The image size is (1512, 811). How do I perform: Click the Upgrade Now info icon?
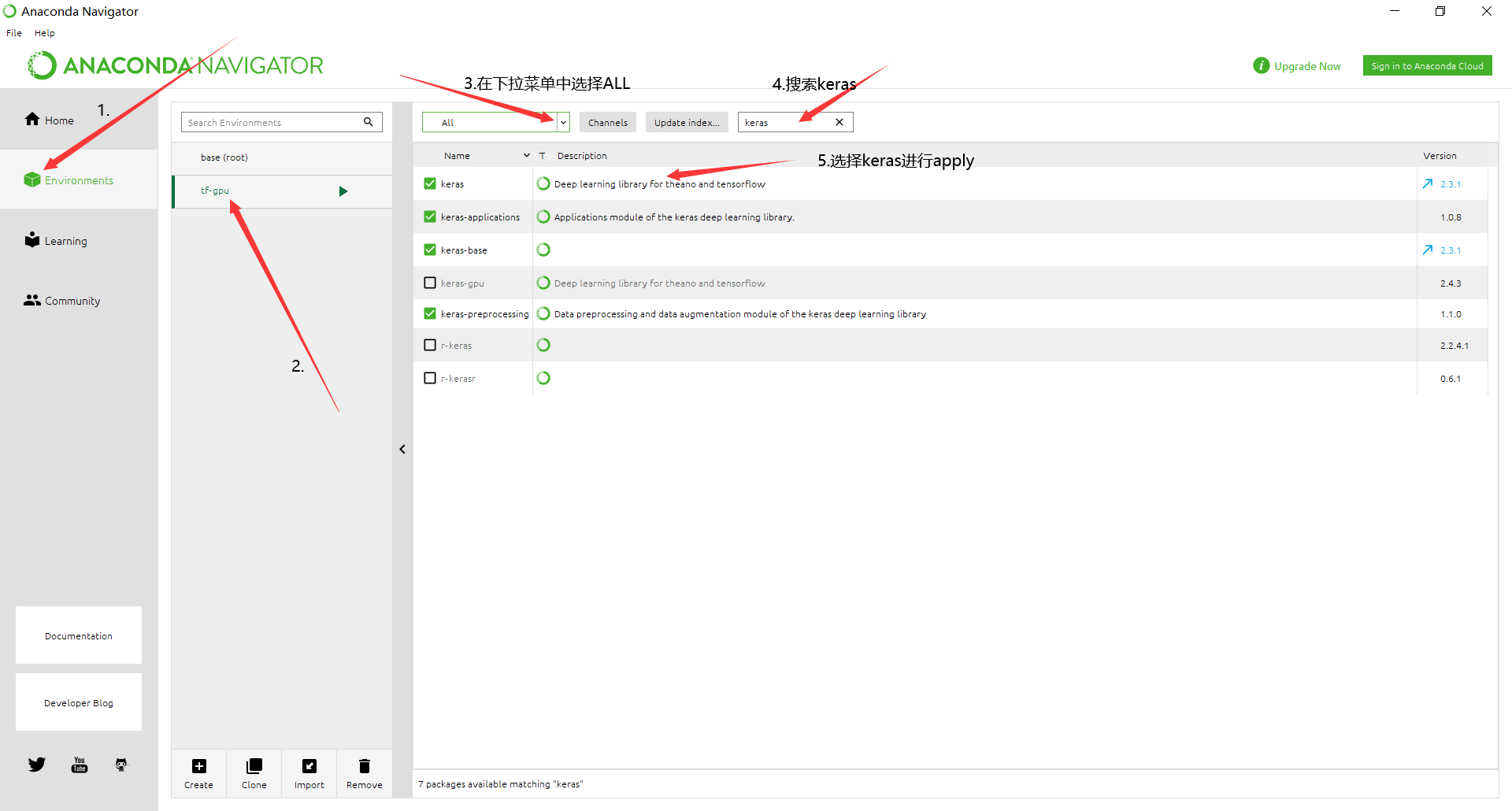point(1262,65)
